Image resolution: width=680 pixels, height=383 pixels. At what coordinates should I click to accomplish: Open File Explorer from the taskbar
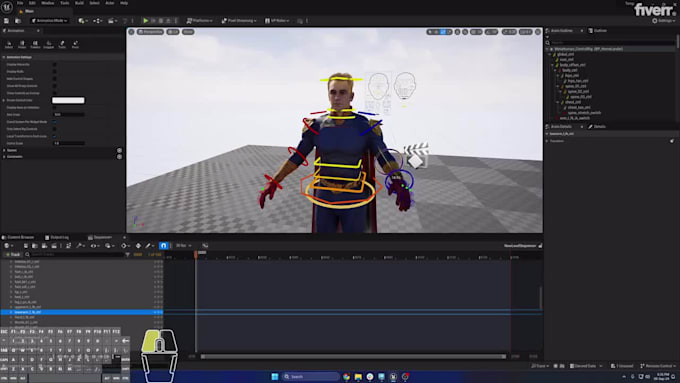click(358, 376)
